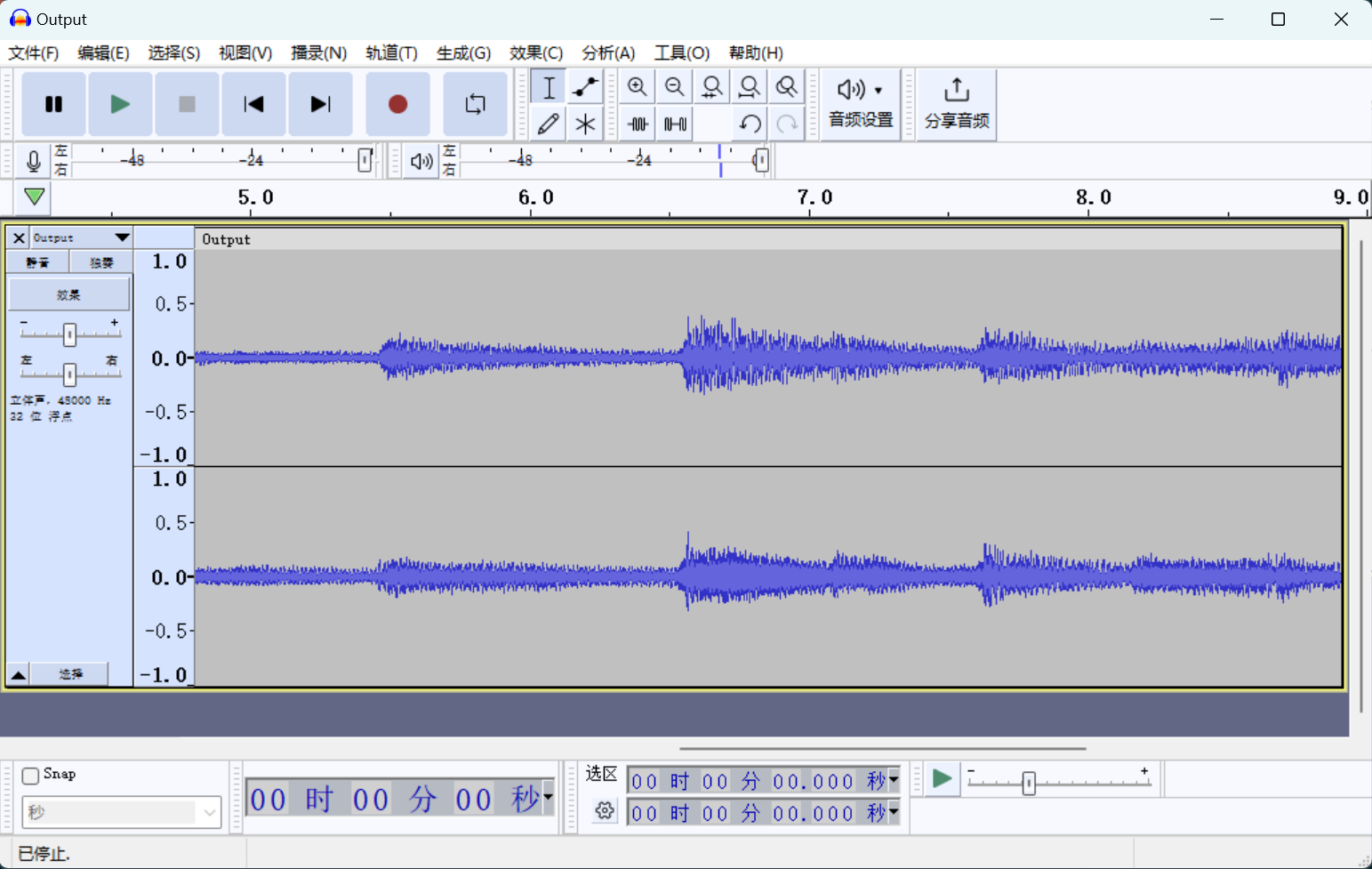This screenshot has width=1372, height=869.
Task: Click the Record button
Action: tap(397, 104)
